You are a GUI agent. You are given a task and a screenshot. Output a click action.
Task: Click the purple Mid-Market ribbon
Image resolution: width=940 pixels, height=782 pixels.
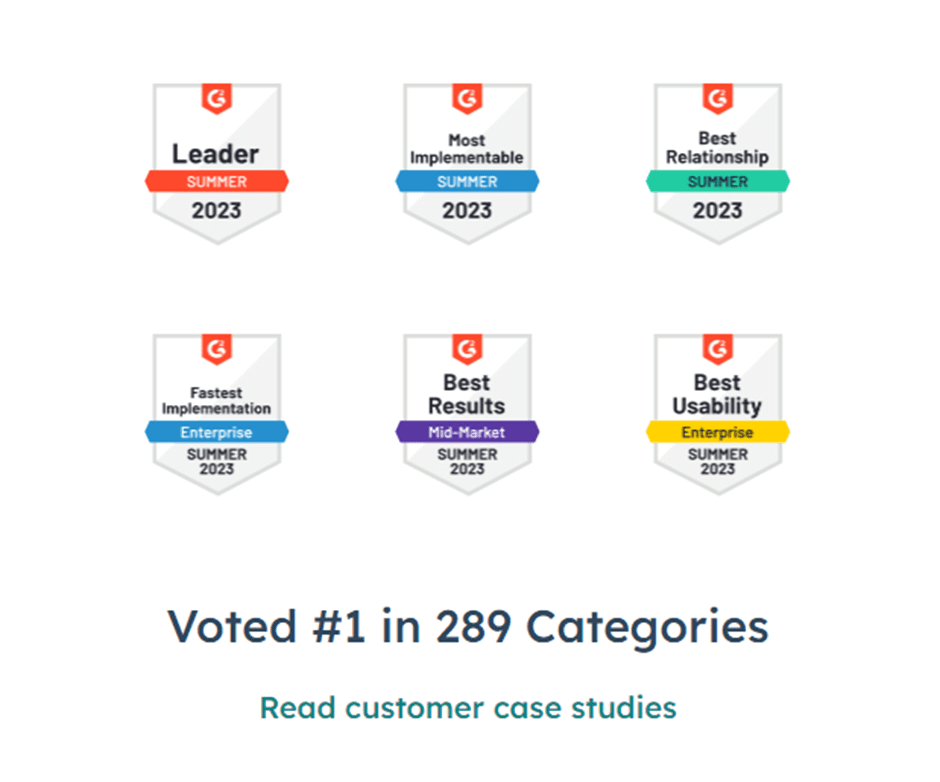point(468,432)
